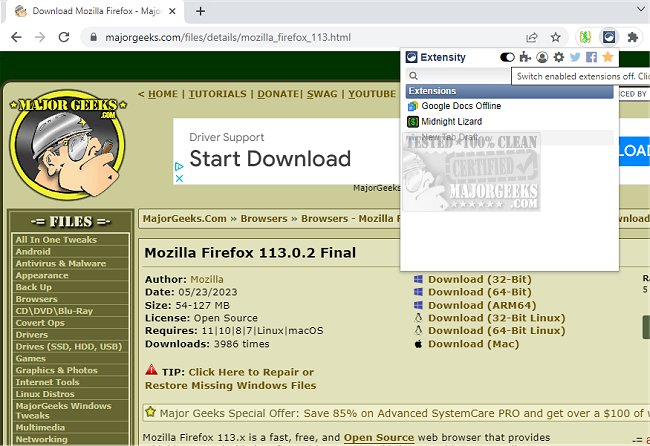Go forward in browser history
Screen dimensions: 650x446
[40, 37]
